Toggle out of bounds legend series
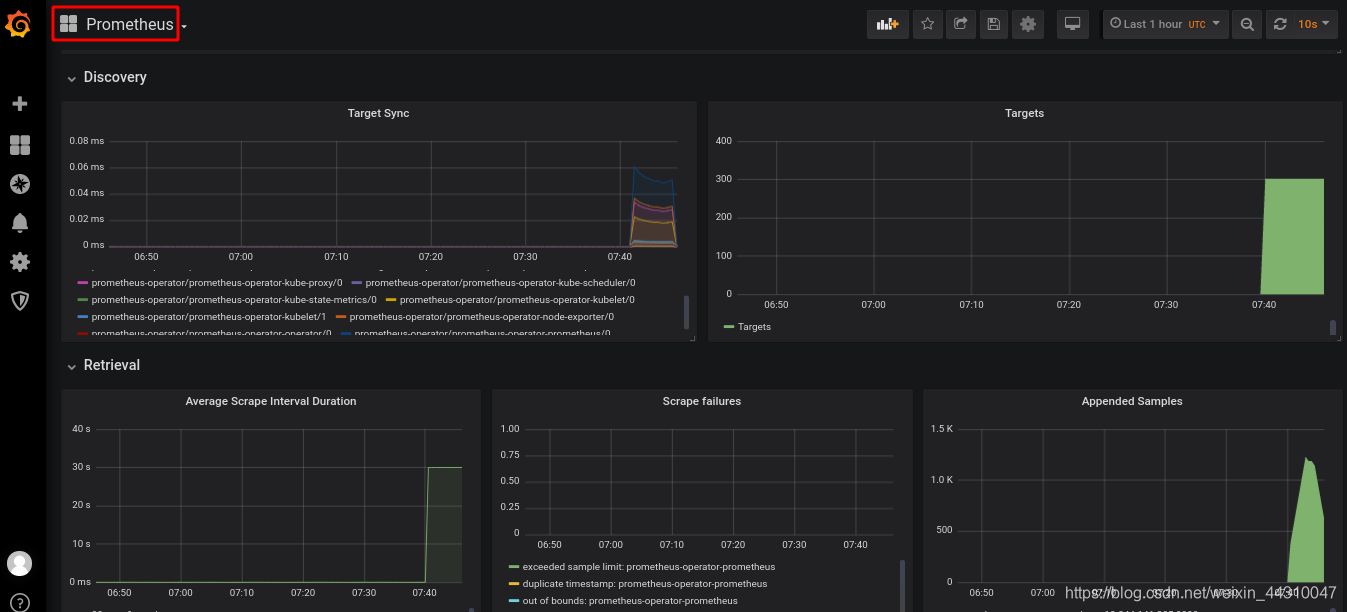This screenshot has height=612, width=1347. (x=630, y=601)
